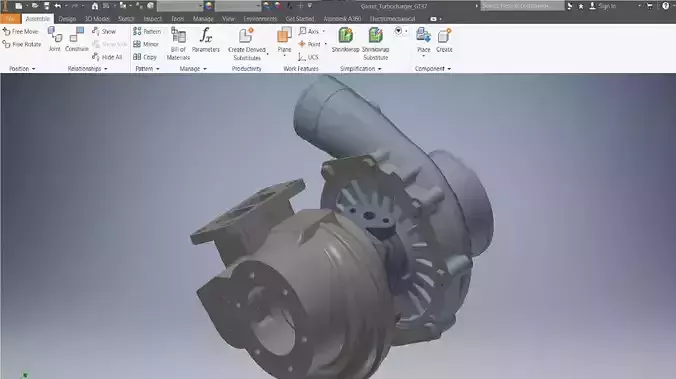Toggle the ribbon display mode button

point(433,19)
